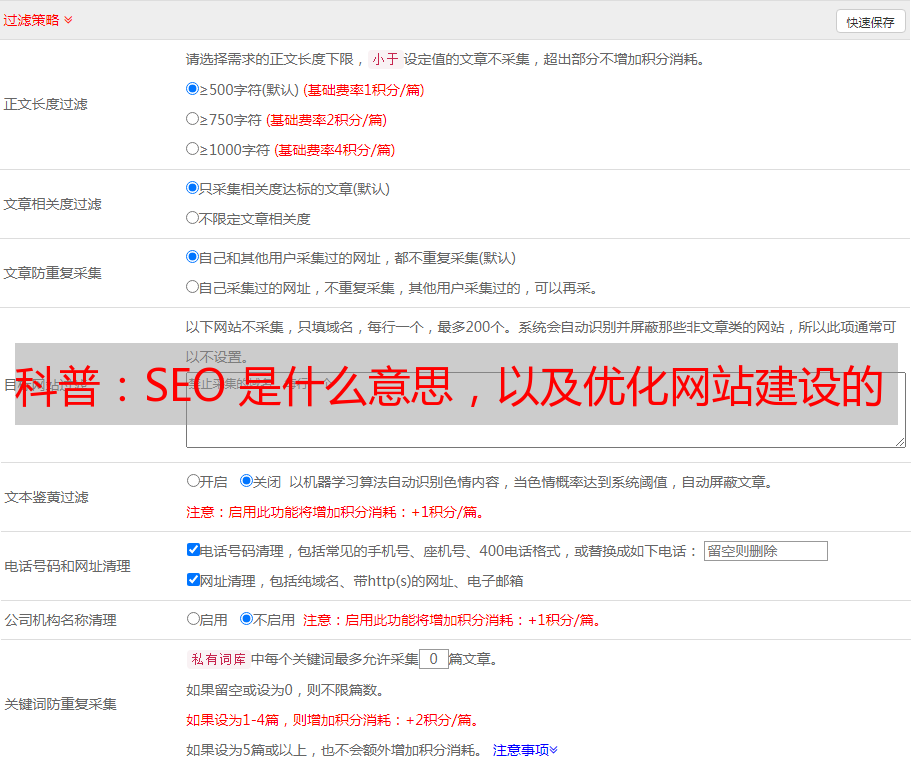Click the 快速保存 button

pos(870,22)
